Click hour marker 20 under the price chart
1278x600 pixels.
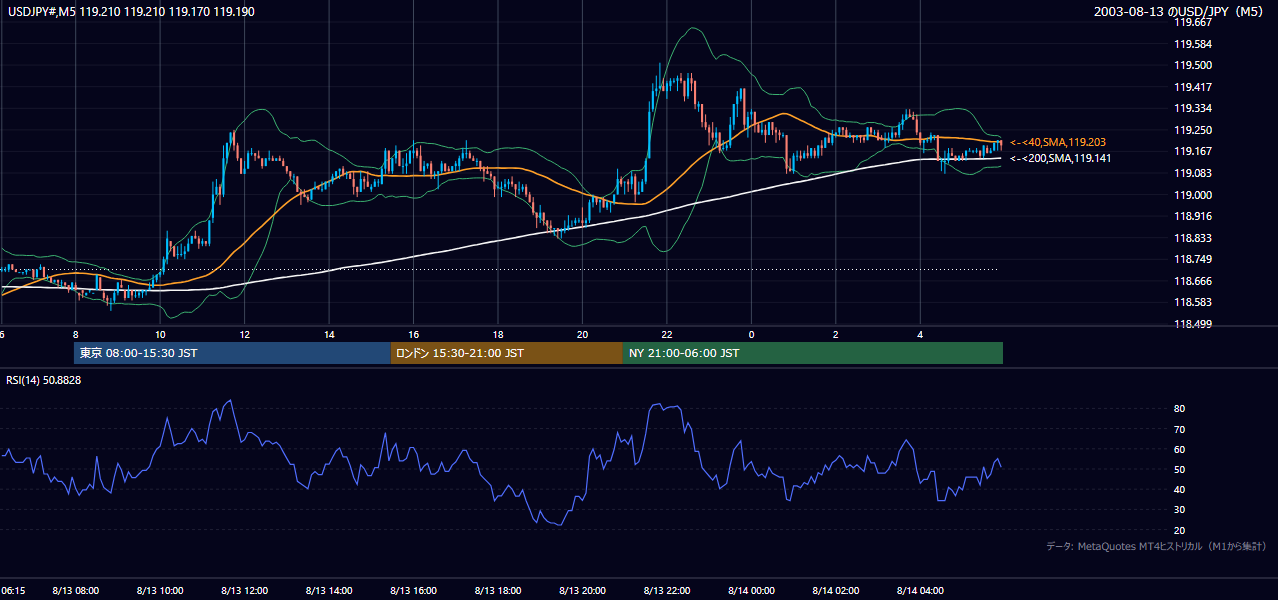pyautogui.click(x=582, y=334)
